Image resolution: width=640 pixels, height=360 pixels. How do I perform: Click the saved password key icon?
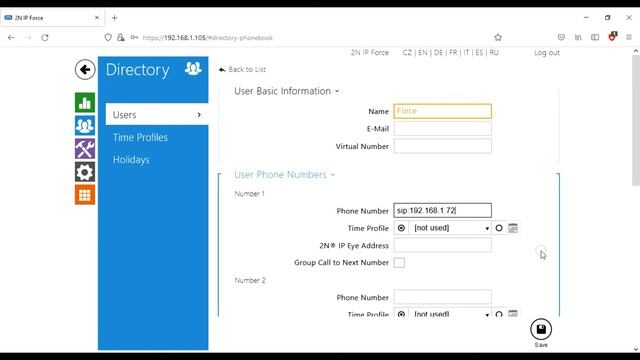point(134,38)
